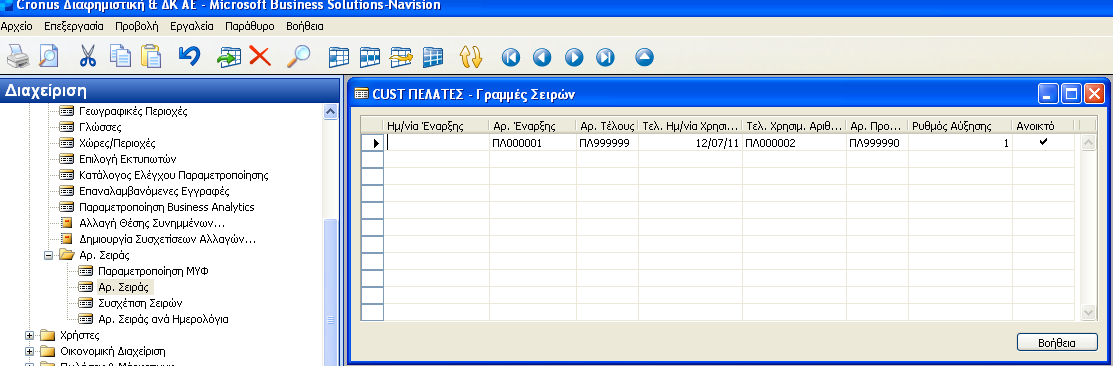Screen dimensions: 1113x366
Task: Click the Βοήθεια button in dialog
Action: tap(1057, 342)
